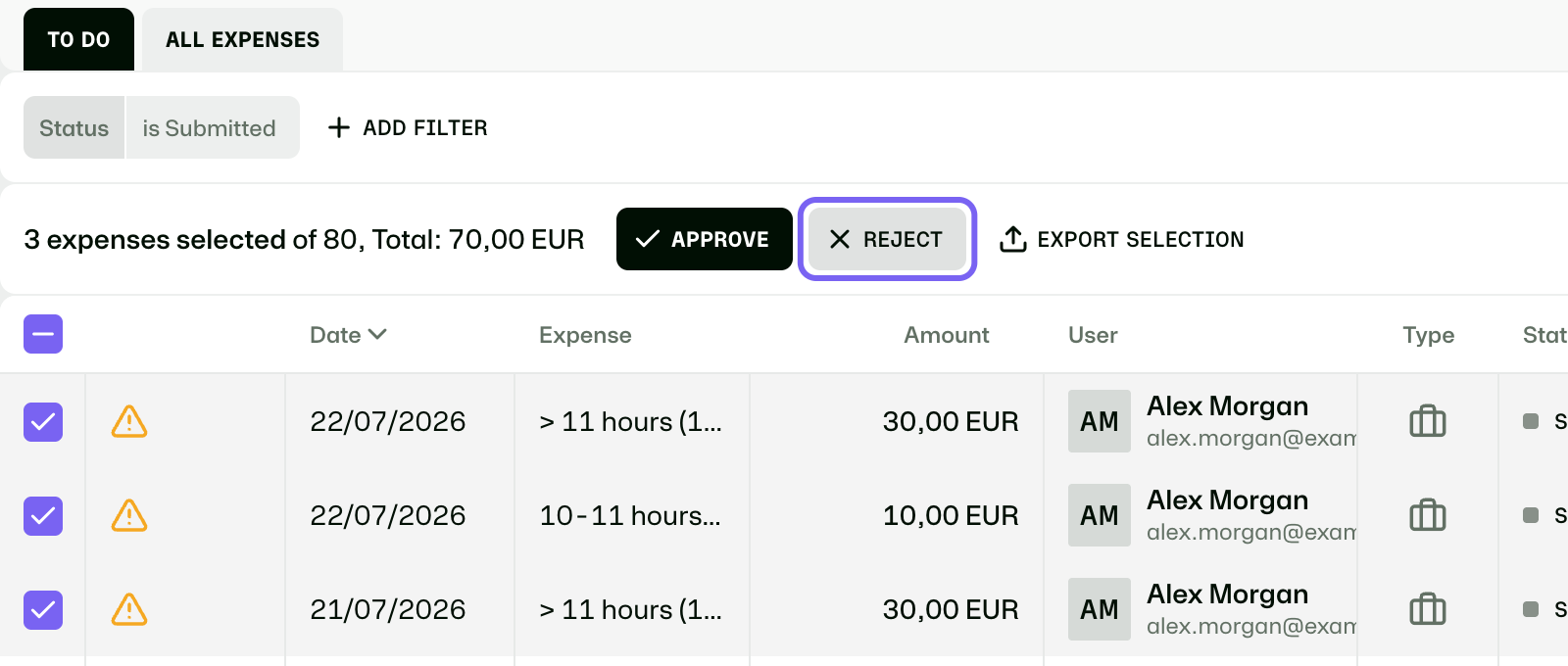Image resolution: width=1568 pixels, height=666 pixels.
Task: Click suitcase type icon in 21/07/2026 row
Action: coord(1428,609)
